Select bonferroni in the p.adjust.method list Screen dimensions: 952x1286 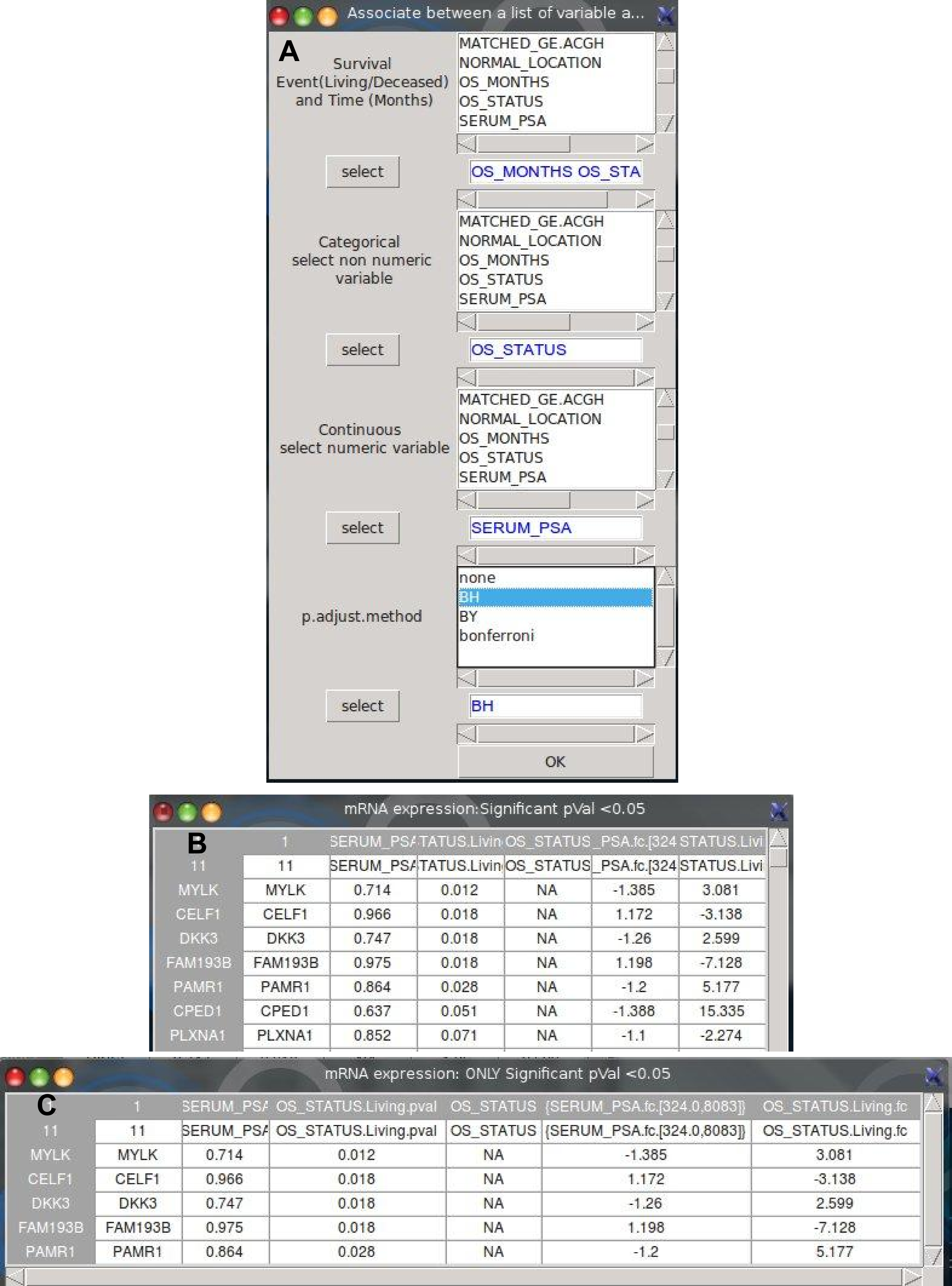click(497, 636)
